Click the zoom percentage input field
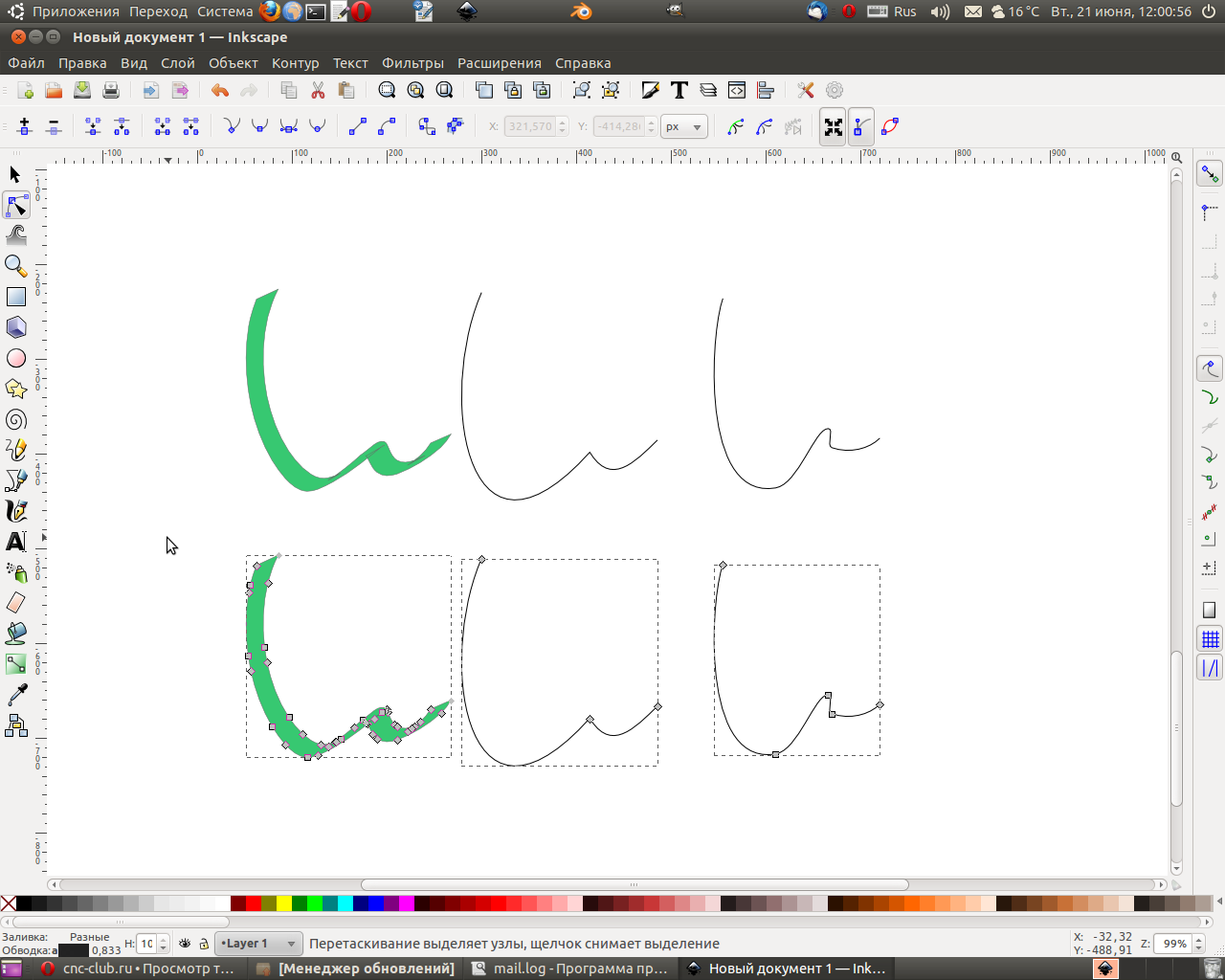Screen dimensions: 1225x980 coord(1172,944)
